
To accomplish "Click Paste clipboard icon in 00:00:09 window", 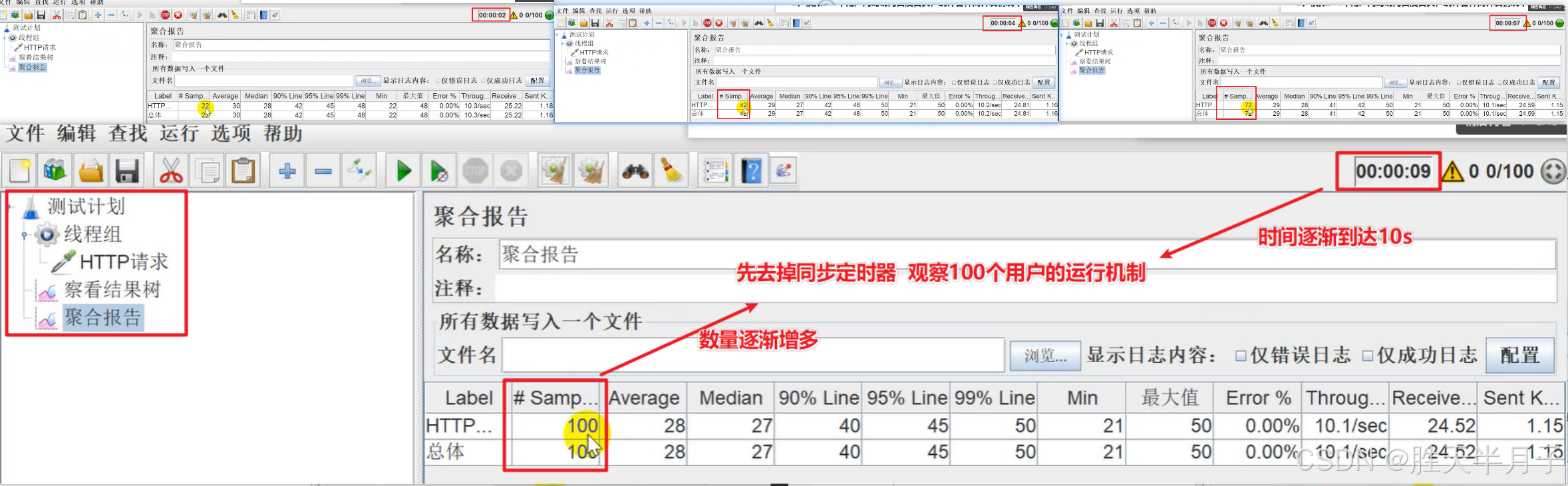I will 243,170.
